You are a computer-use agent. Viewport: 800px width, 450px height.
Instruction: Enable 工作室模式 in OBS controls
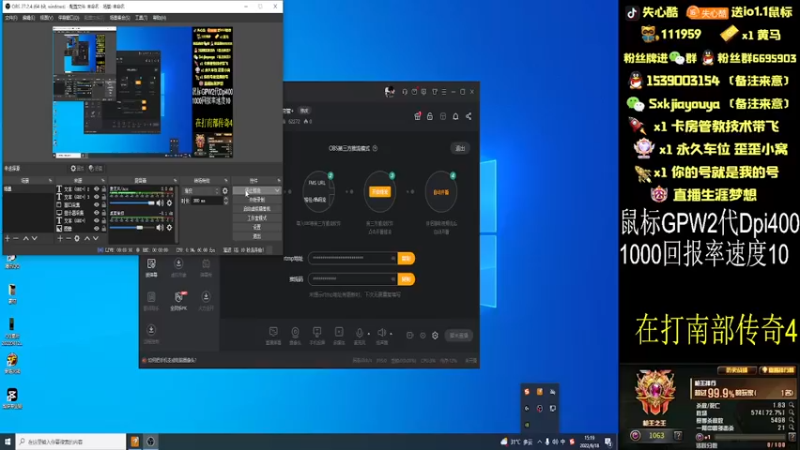pos(257,218)
